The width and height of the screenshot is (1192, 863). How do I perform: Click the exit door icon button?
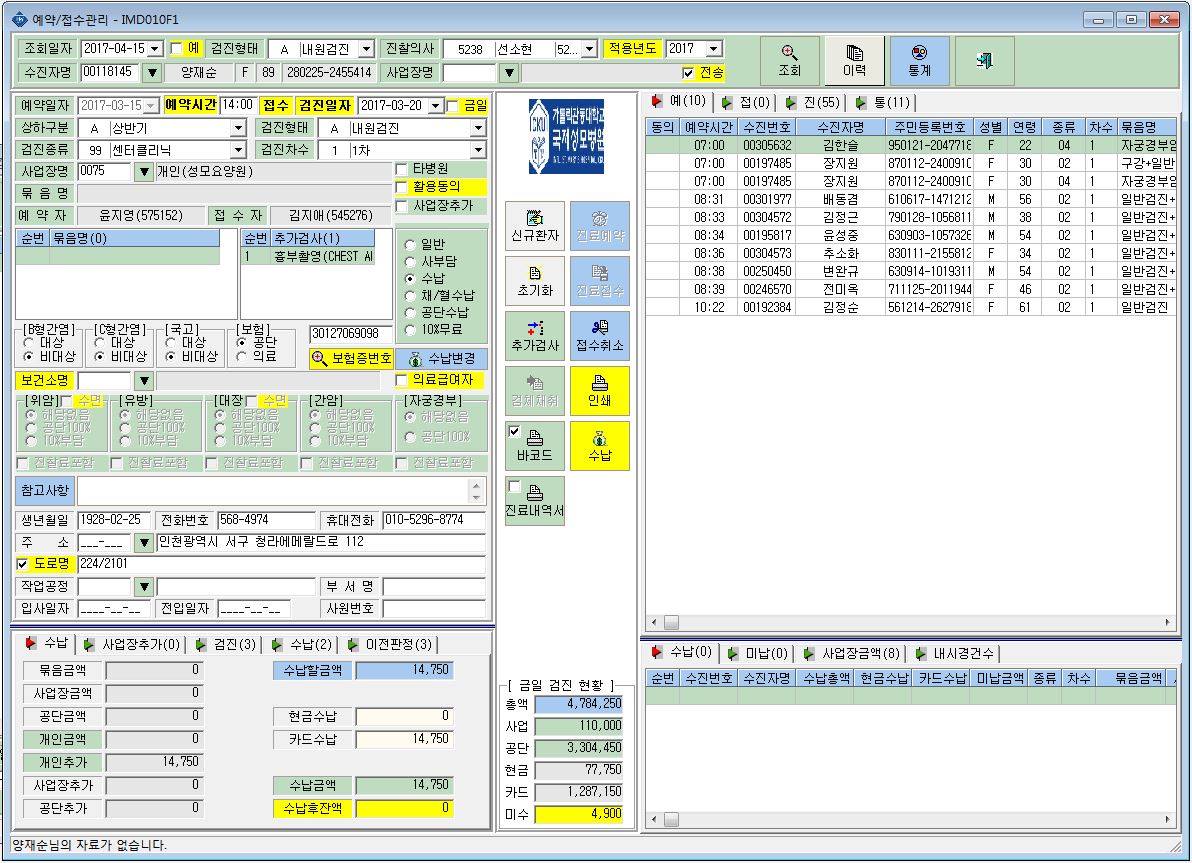pyautogui.click(x=984, y=61)
